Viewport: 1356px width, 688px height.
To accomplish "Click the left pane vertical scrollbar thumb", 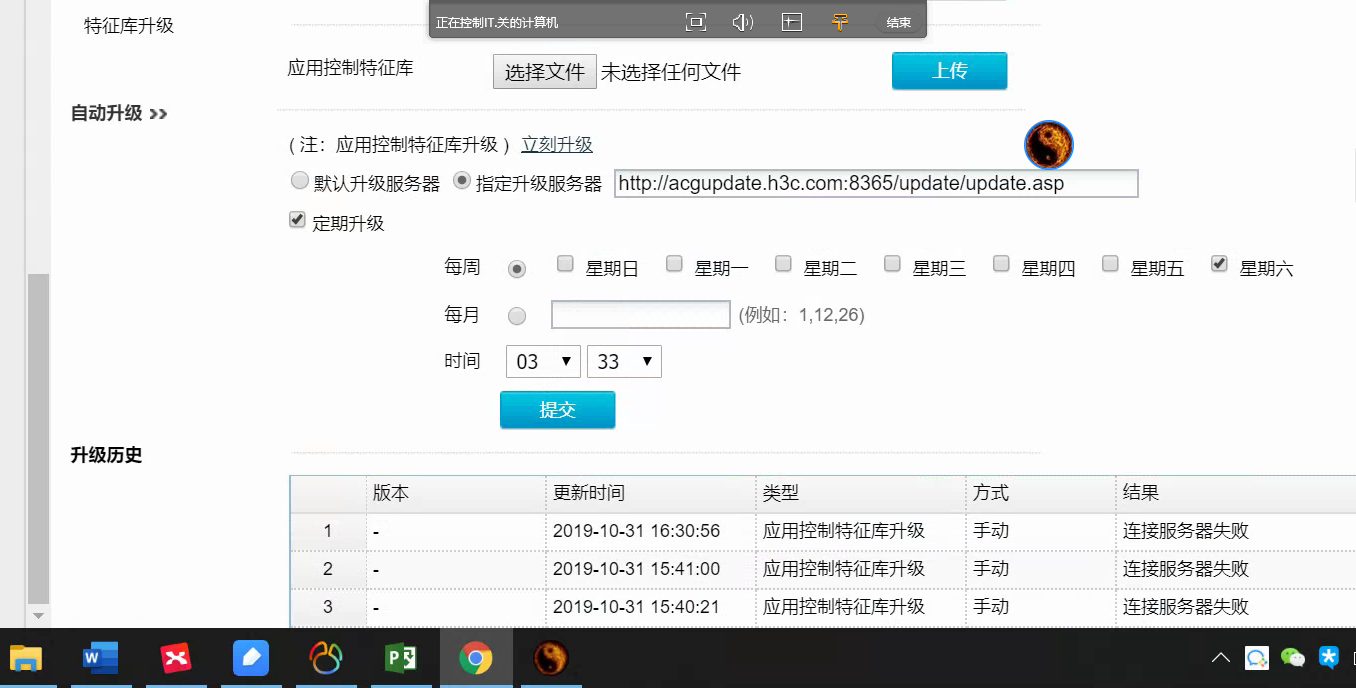I will [x=38, y=438].
